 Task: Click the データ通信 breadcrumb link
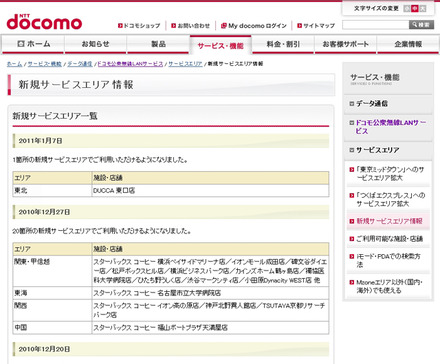click(x=80, y=64)
